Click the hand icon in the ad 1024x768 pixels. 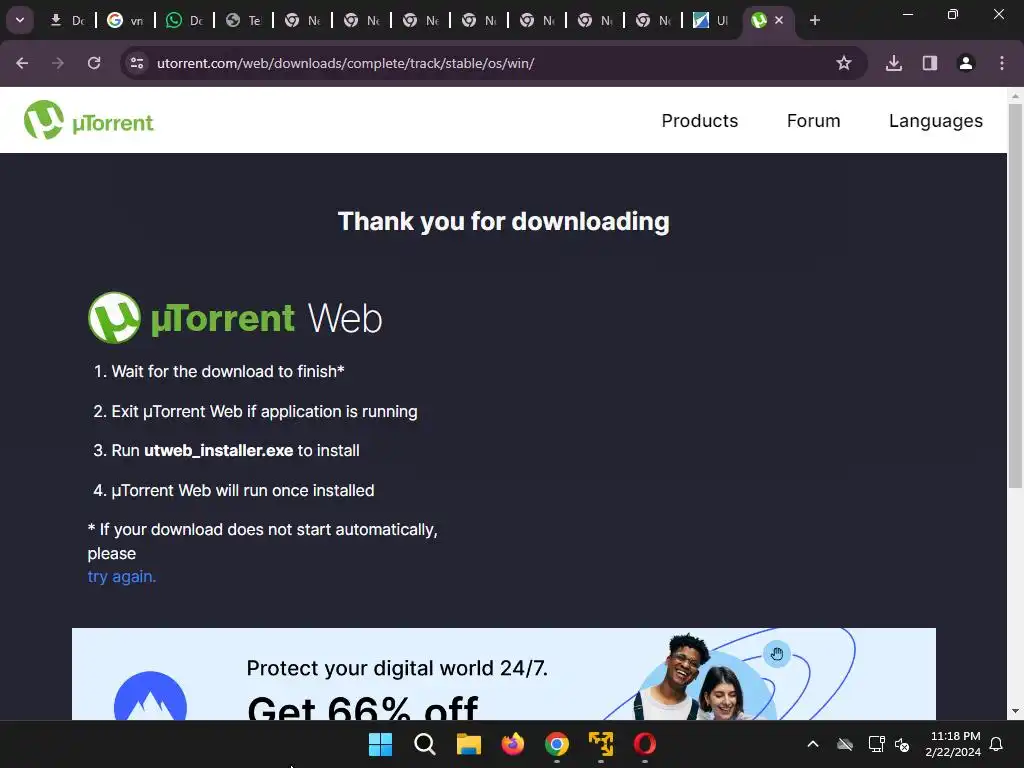776,654
